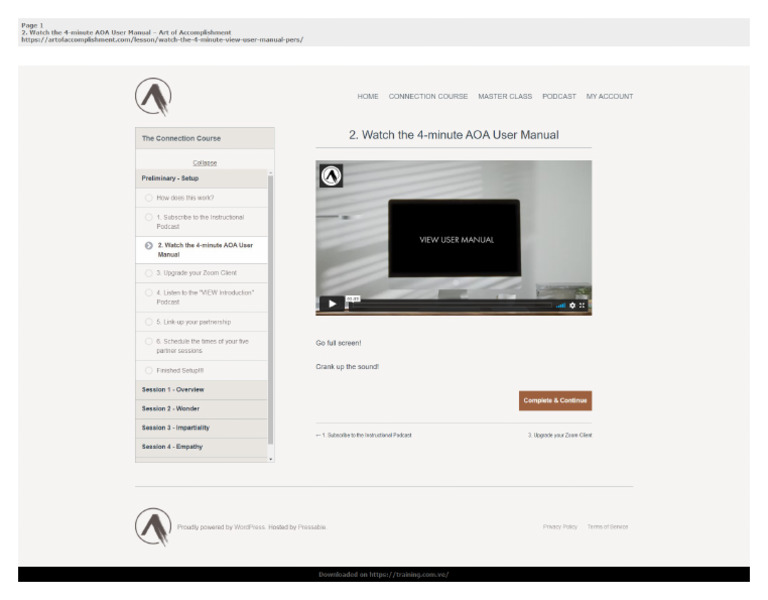The image size is (768, 600).
Task: Click Complete & Continue button
Action: (555, 401)
